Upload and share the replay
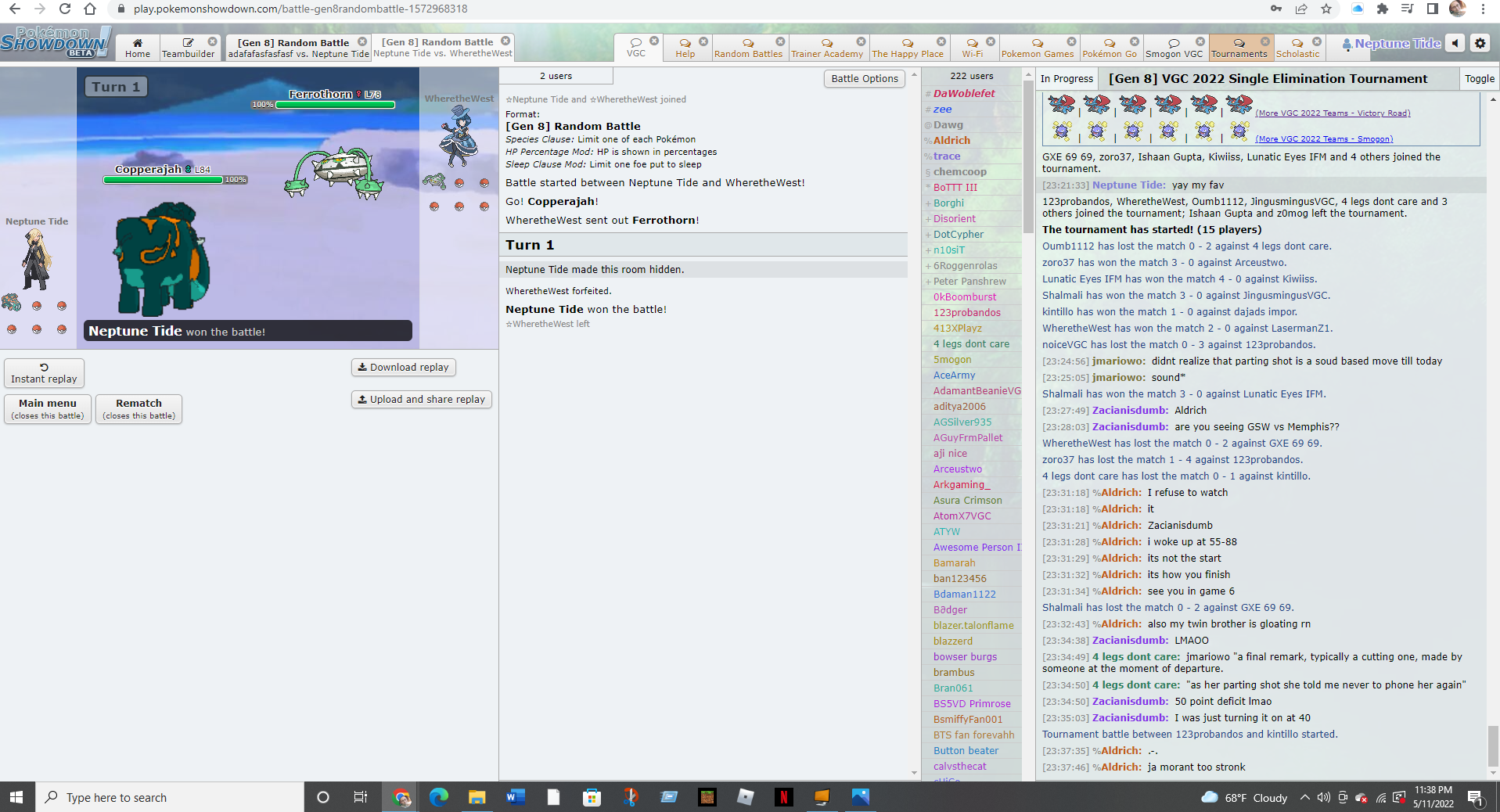 (x=421, y=399)
